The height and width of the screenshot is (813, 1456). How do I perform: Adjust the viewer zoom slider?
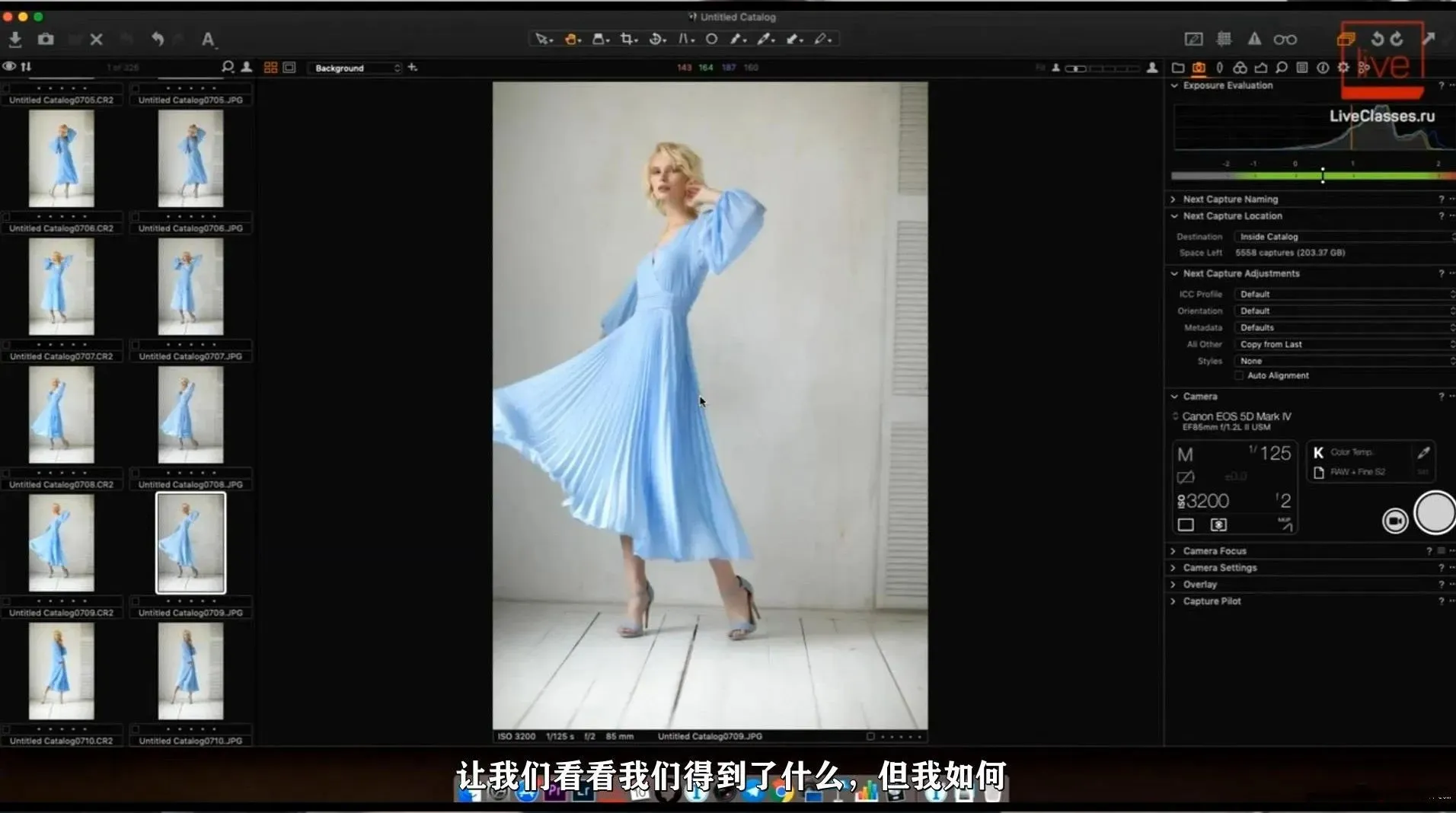(x=1102, y=69)
